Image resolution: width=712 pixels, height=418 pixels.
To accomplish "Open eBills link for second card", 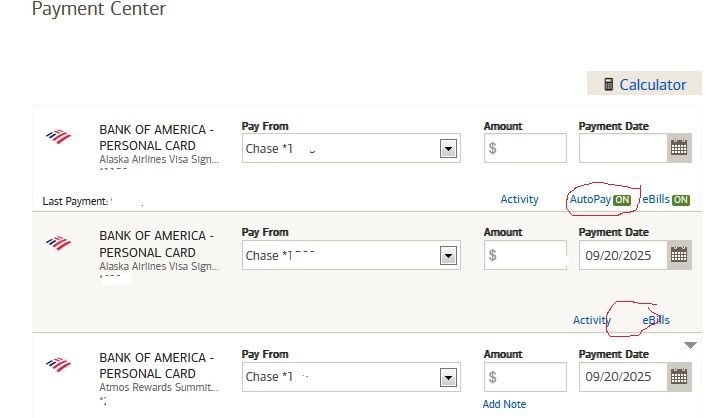I will coord(656,320).
